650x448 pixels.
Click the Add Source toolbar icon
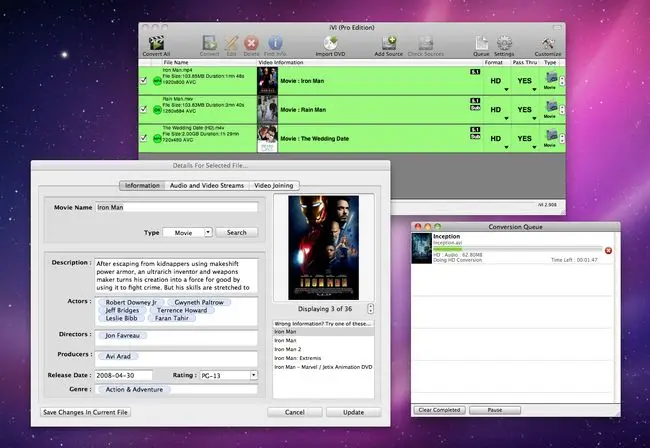389,43
